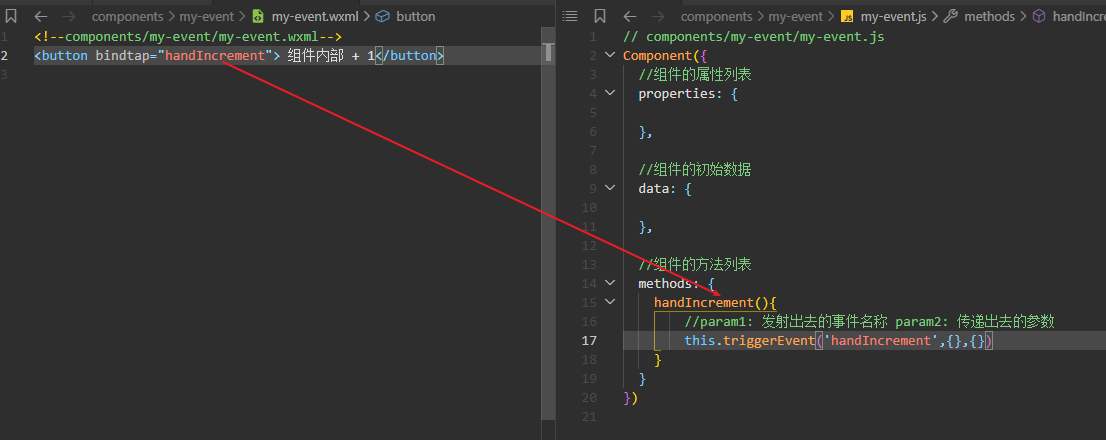The image size is (1106, 440).
Task: Click the left editor's vertical scrollbar thumb
Action: click(x=548, y=224)
